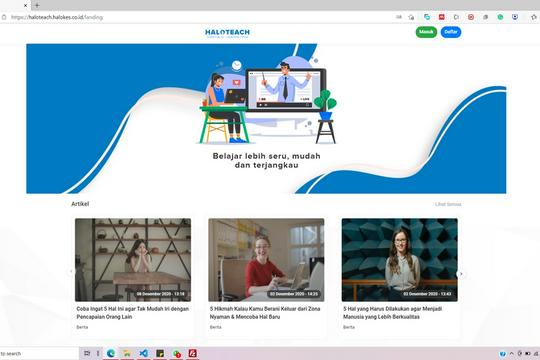This screenshot has height=360, width=540.
Task: Open FileZilla from the taskbar
Action: pos(193,353)
